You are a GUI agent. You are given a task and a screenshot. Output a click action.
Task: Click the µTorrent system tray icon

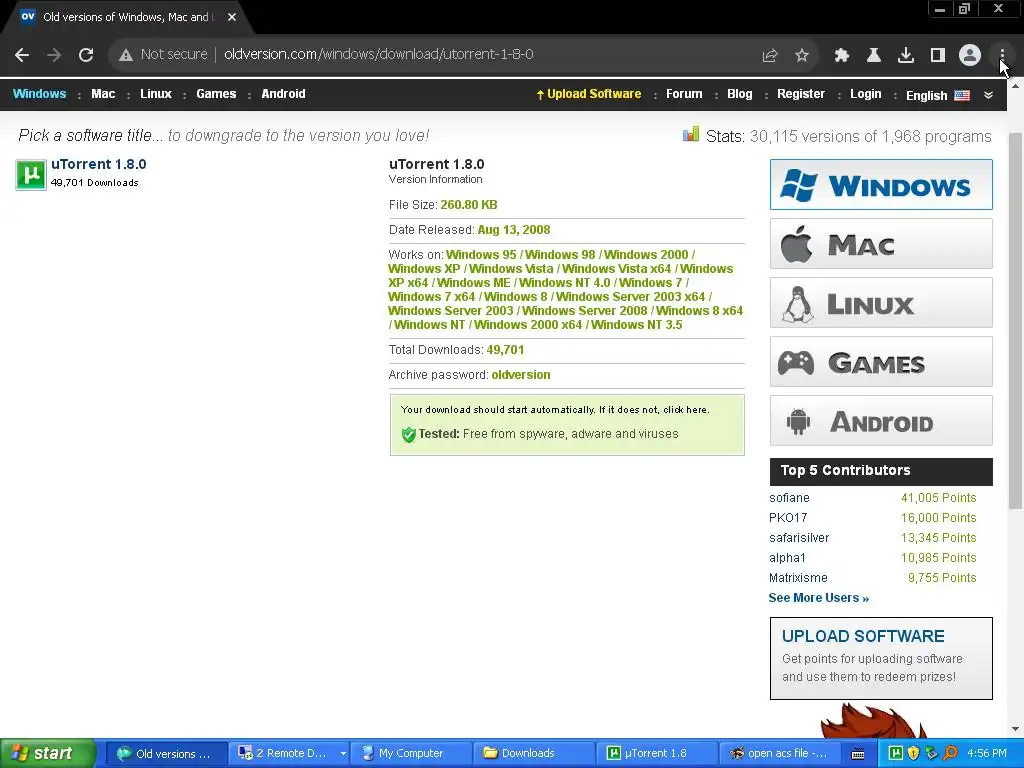(895, 753)
